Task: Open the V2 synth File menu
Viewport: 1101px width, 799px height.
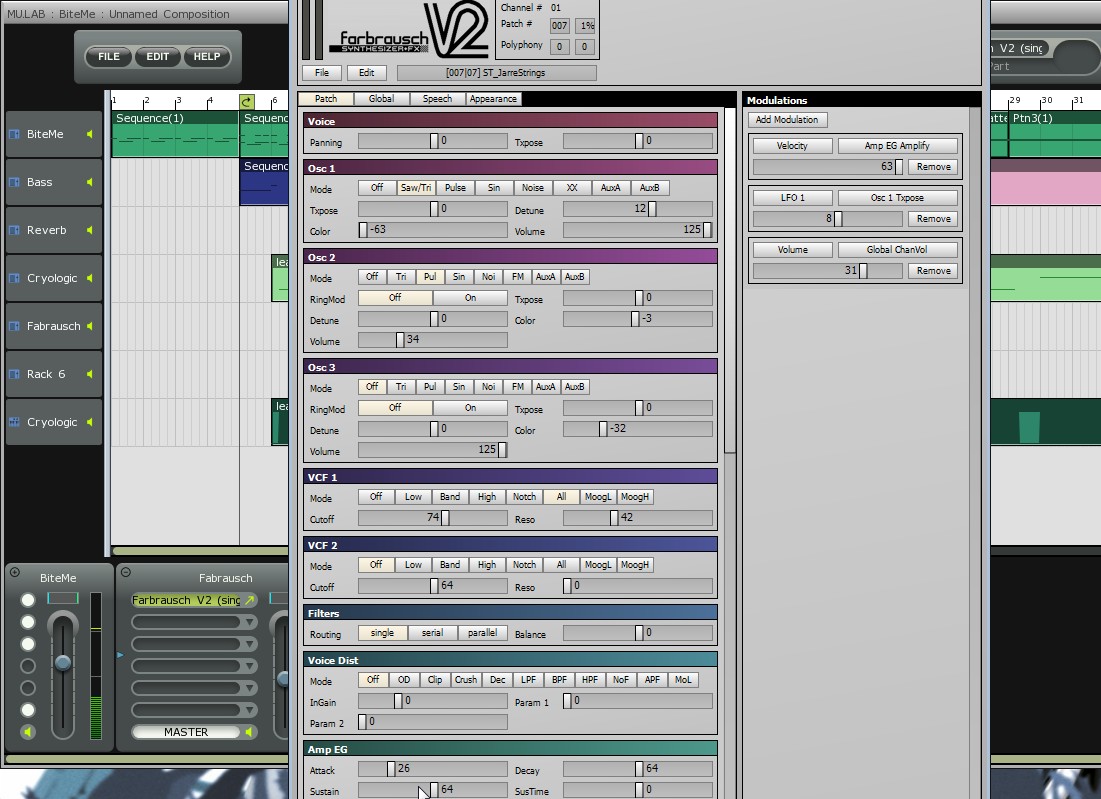Action: (x=322, y=73)
